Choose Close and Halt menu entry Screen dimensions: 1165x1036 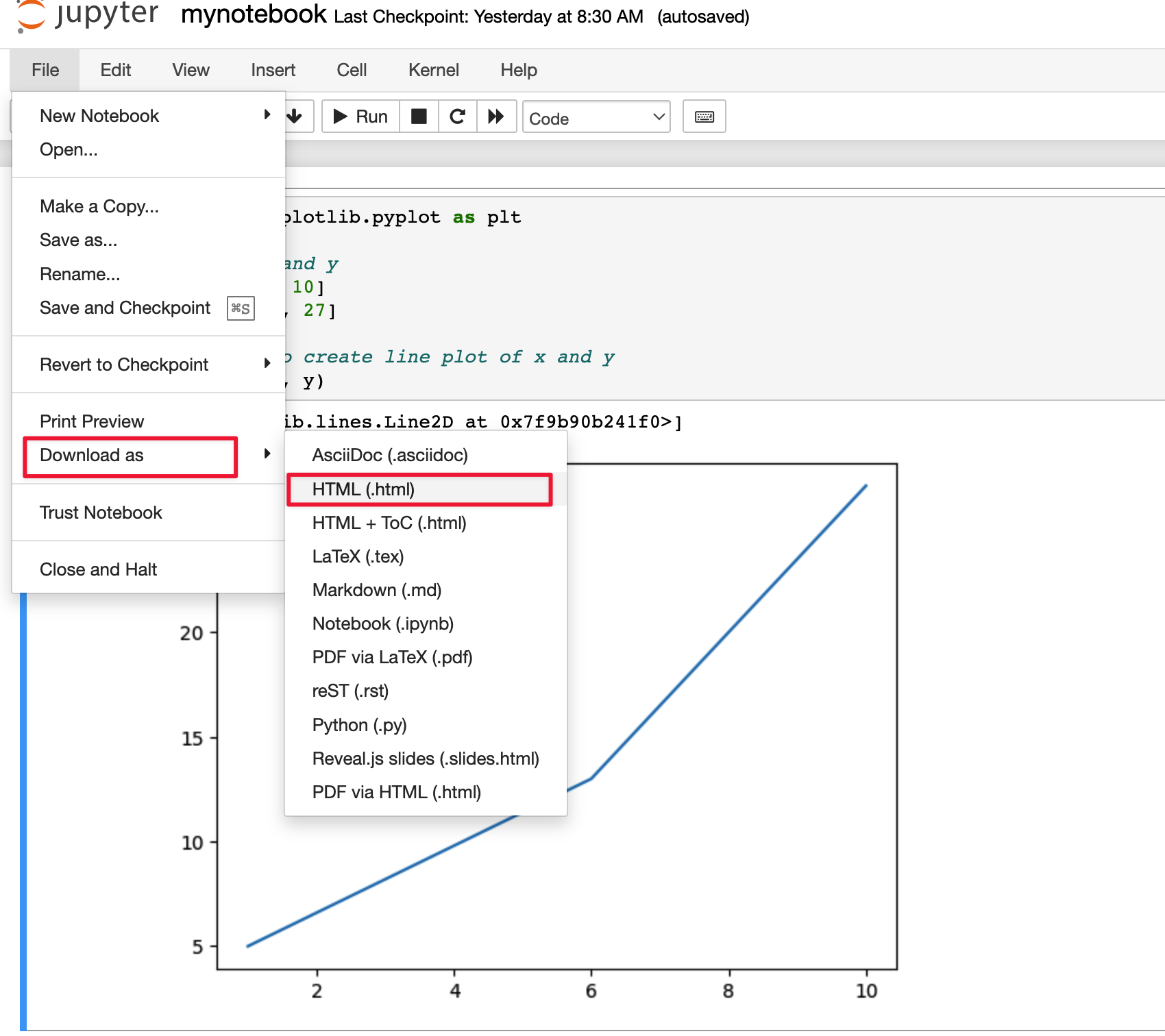[148, 569]
